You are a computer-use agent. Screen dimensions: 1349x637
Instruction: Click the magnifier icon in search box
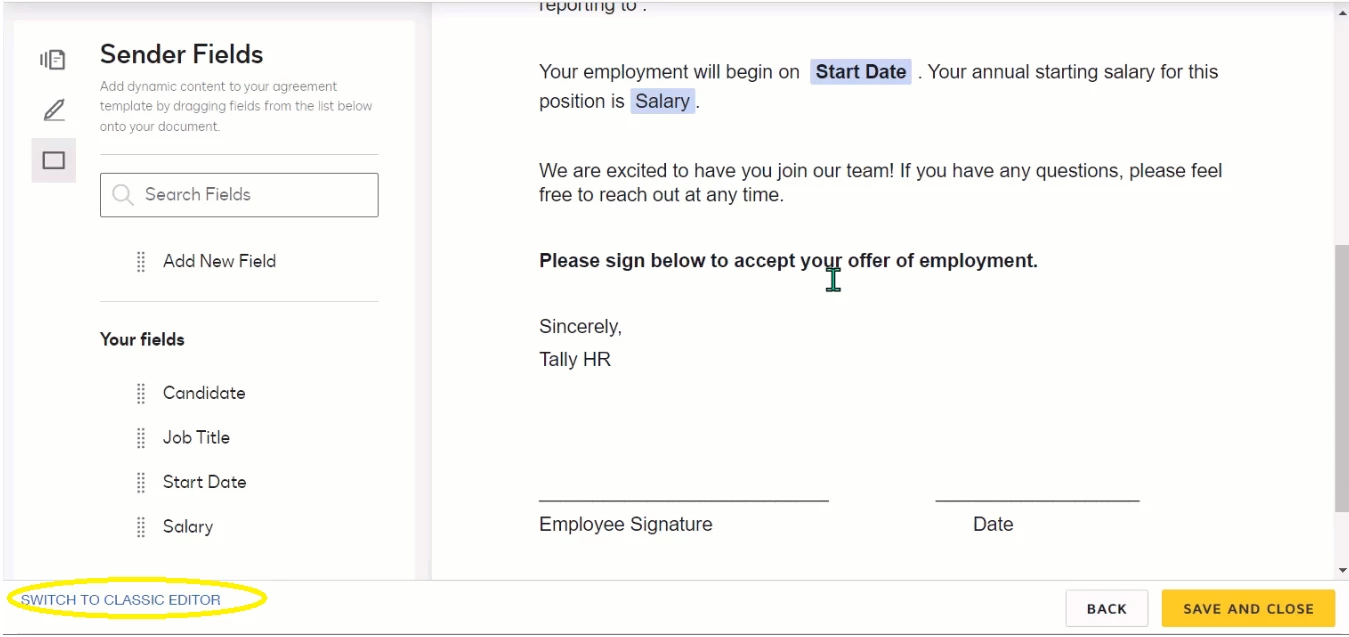click(x=123, y=195)
